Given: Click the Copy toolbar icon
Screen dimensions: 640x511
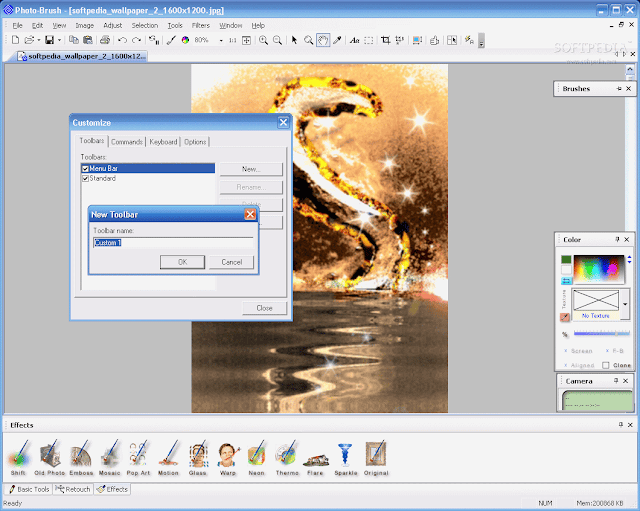Looking at the screenshot, I should point(73,40).
